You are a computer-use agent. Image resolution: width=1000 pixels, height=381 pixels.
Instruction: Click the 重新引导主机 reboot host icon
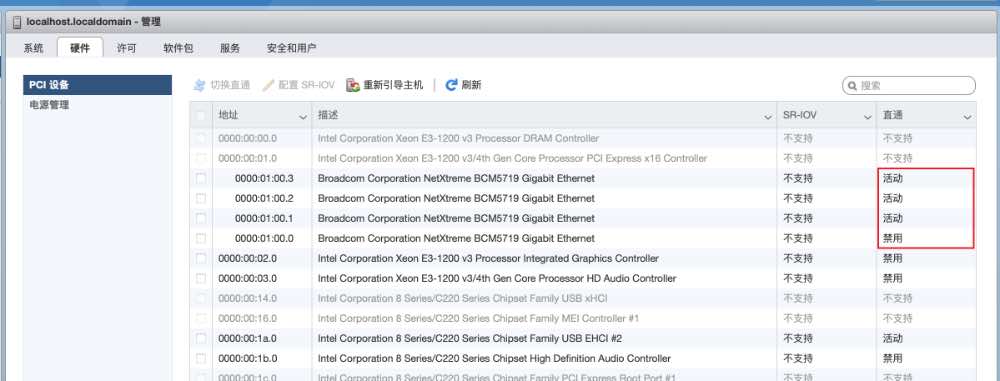pyautogui.click(x=353, y=85)
